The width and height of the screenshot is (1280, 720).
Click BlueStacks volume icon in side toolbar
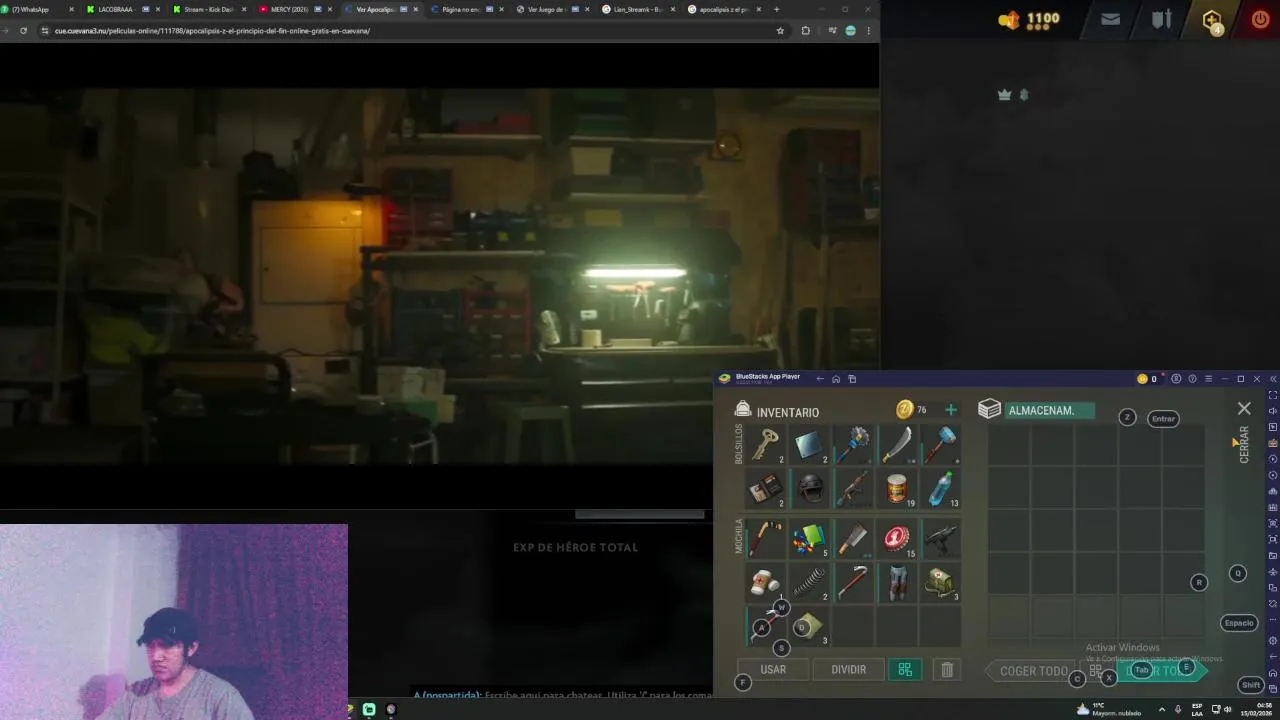pos(1273,411)
